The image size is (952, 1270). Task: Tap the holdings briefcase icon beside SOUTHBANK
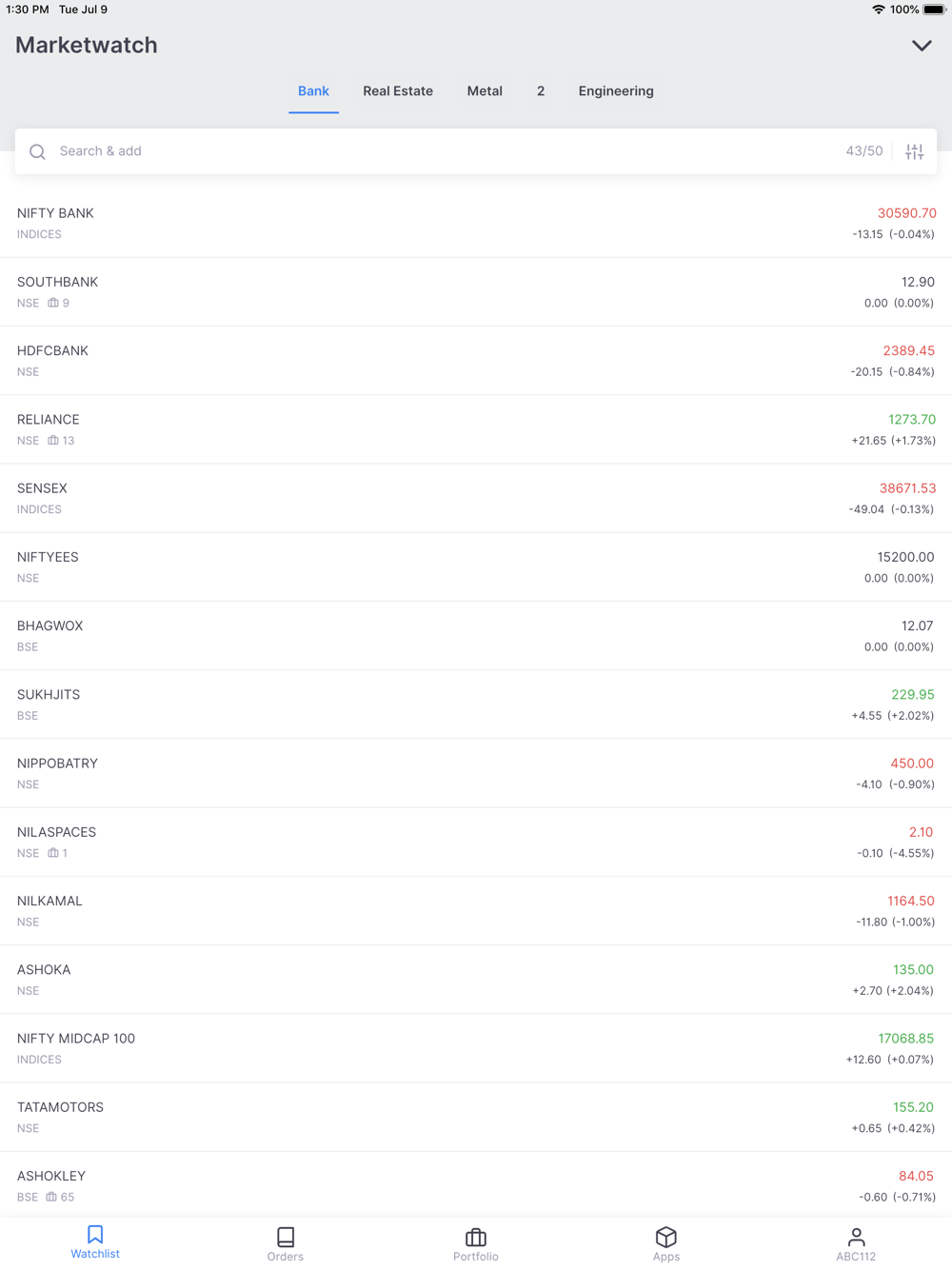tap(53, 303)
